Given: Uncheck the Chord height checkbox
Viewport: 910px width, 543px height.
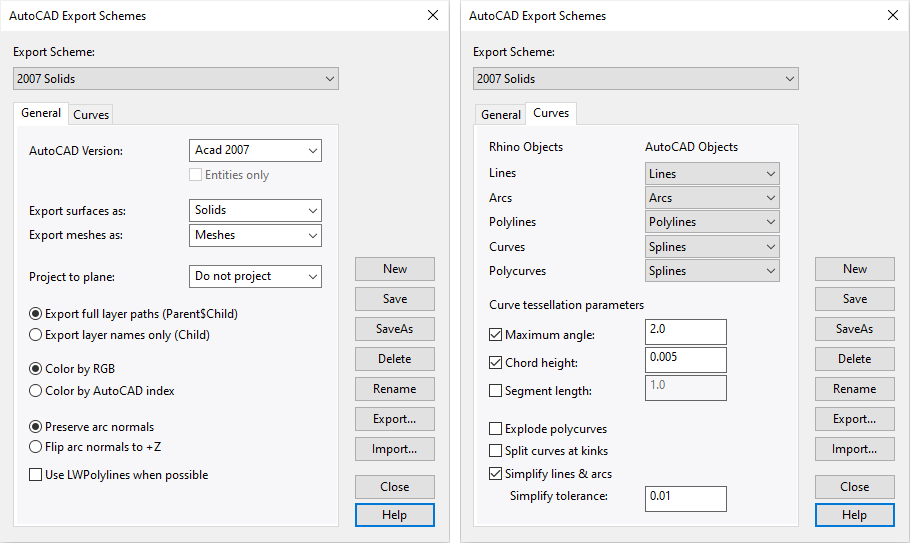Looking at the screenshot, I should click(x=495, y=363).
